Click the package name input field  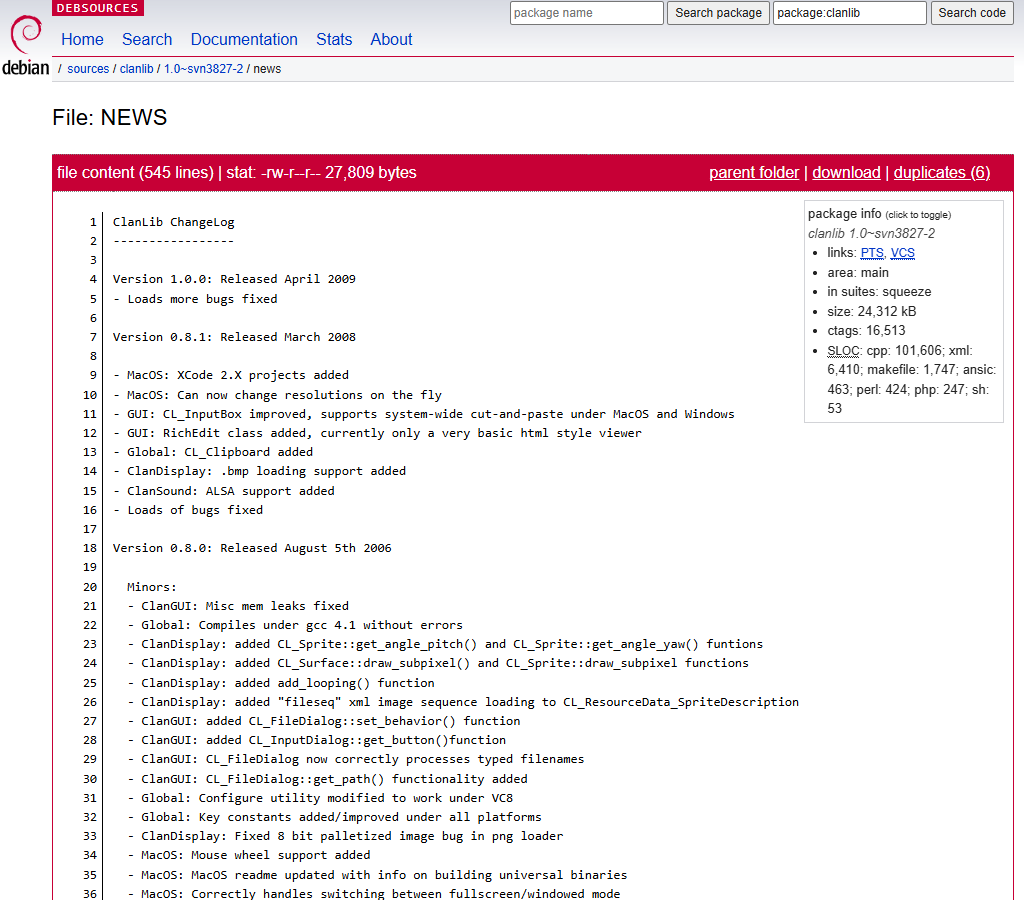point(586,13)
